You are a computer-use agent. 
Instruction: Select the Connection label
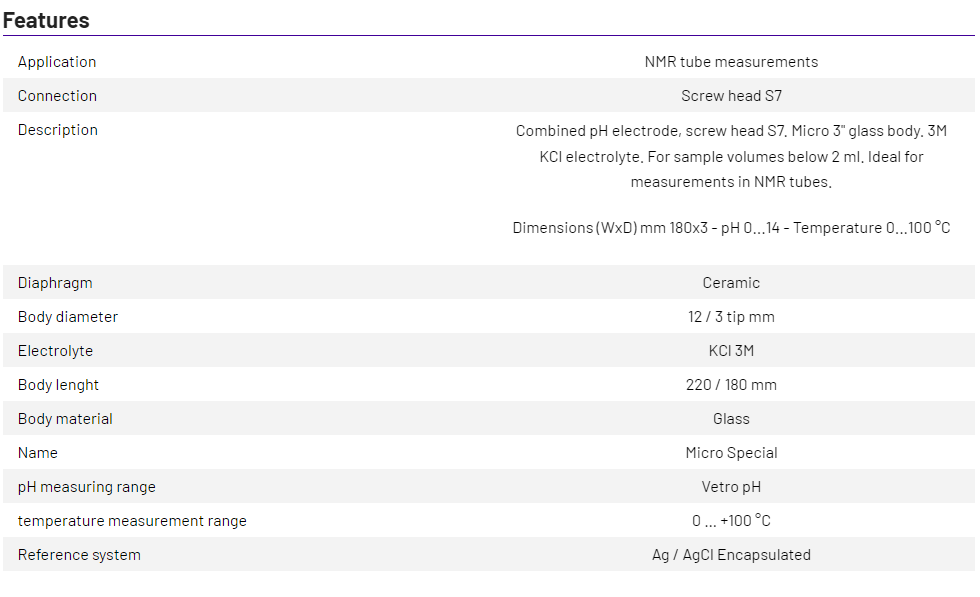(x=57, y=96)
